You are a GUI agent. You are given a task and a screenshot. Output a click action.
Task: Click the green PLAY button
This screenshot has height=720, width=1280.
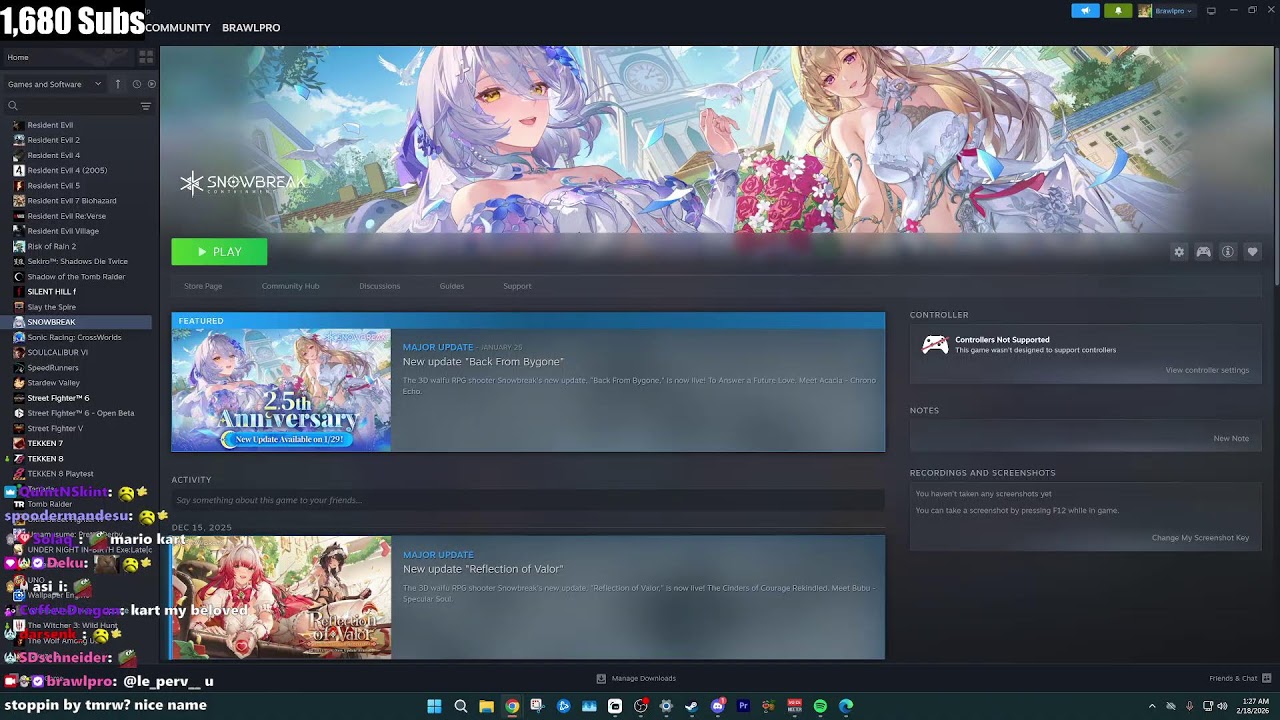coord(219,252)
